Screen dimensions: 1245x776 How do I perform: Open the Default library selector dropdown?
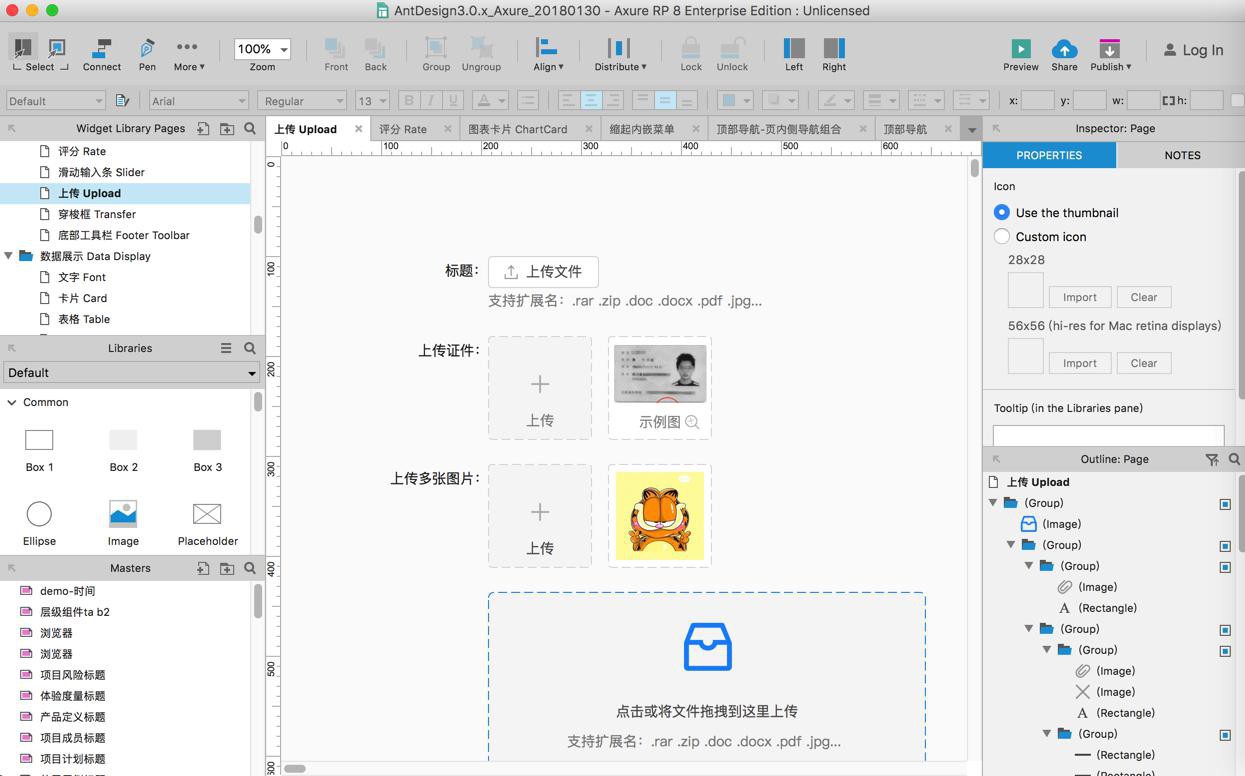(131, 372)
